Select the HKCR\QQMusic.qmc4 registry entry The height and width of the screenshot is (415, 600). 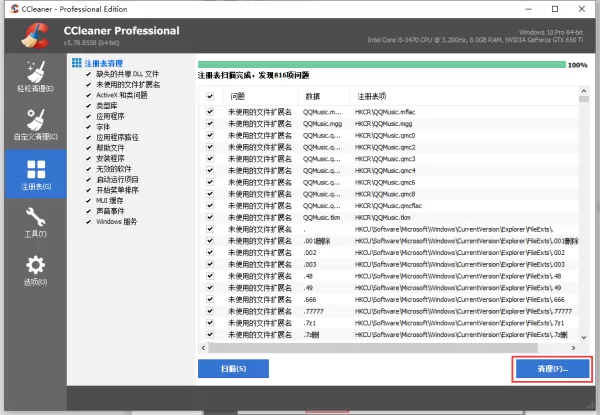click(385, 171)
